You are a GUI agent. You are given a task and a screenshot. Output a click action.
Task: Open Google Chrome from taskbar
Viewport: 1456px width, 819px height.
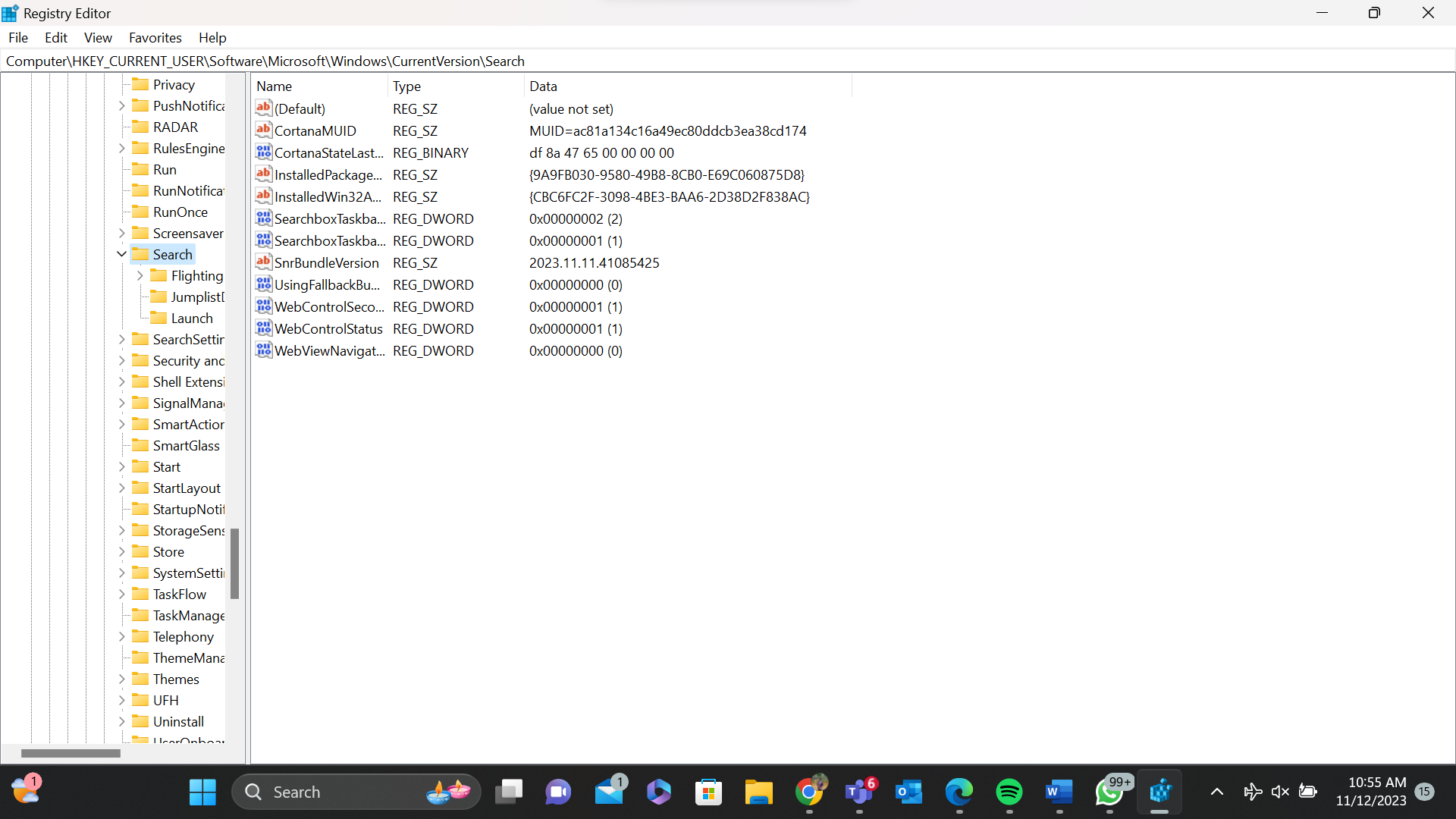click(809, 791)
